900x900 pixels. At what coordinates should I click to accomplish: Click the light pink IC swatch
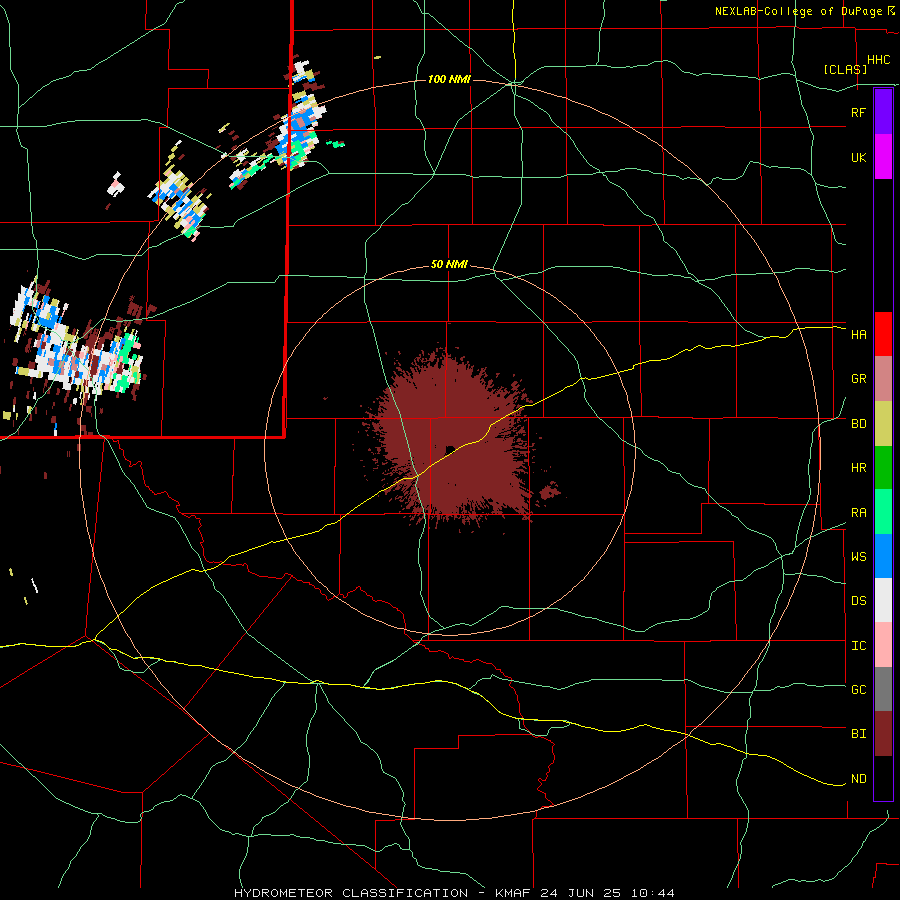(883, 645)
